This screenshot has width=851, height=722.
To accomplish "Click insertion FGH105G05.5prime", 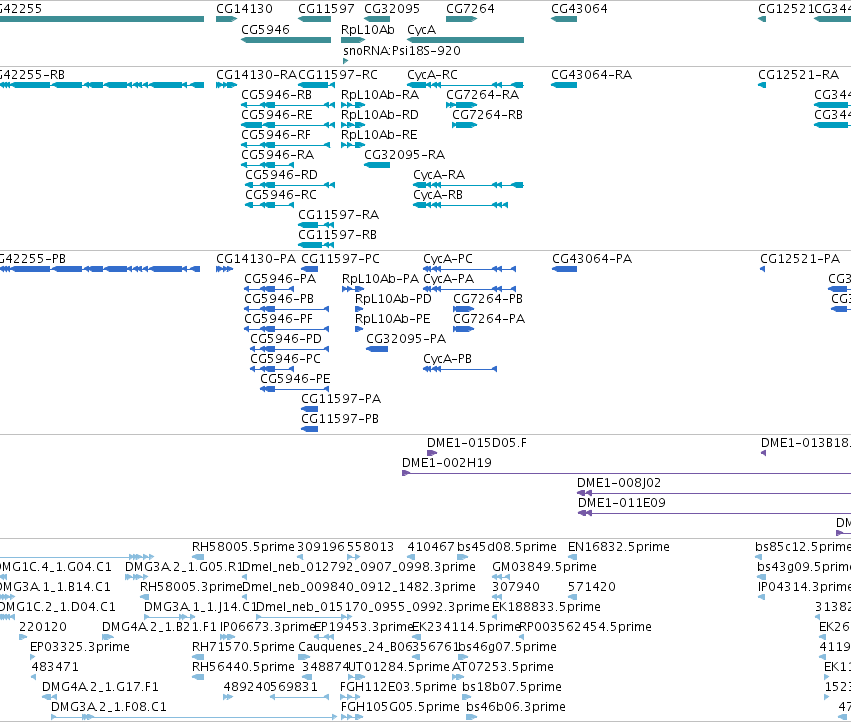I will click(x=400, y=707).
